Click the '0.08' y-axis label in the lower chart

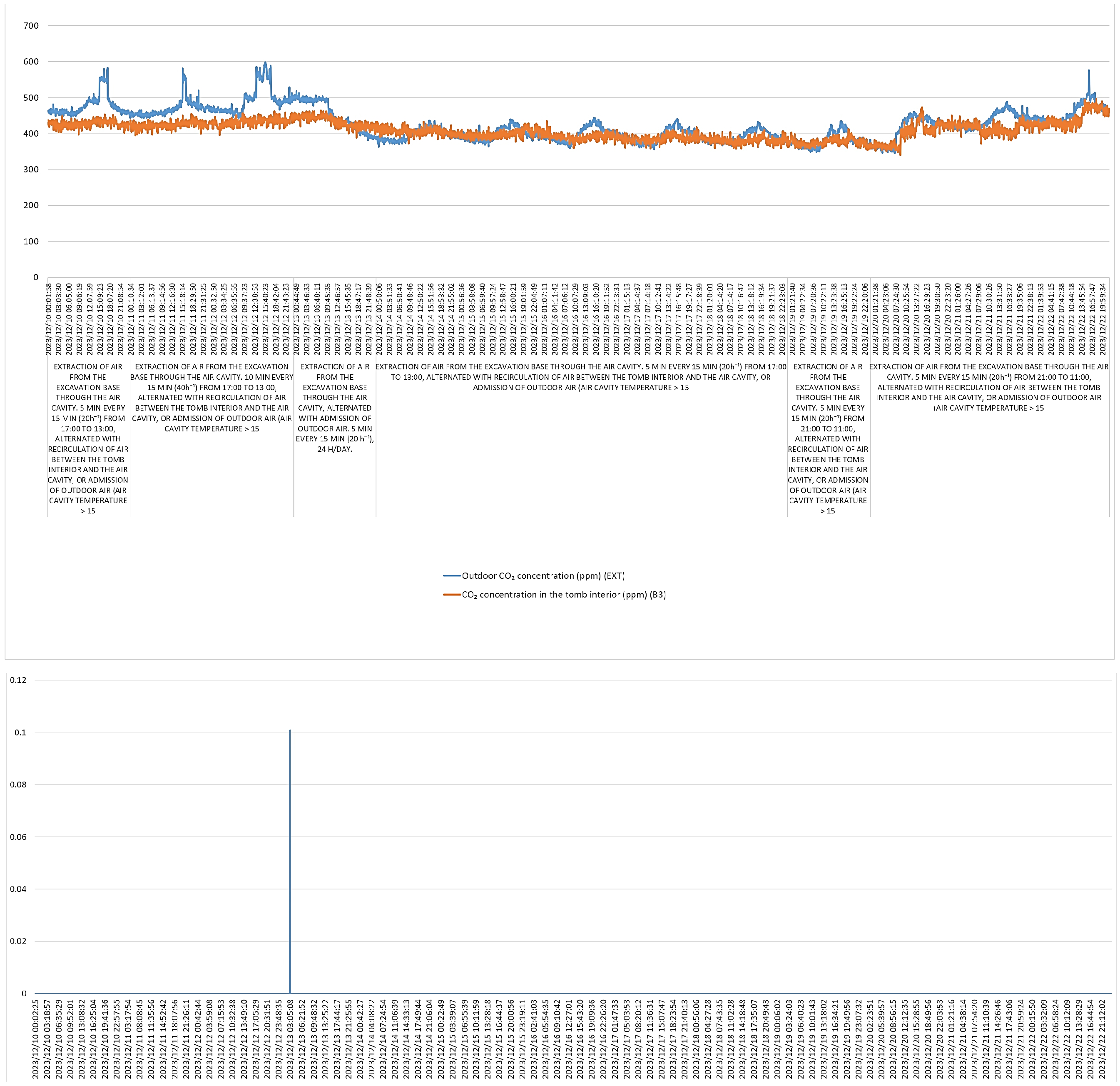[x=18, y=784]
